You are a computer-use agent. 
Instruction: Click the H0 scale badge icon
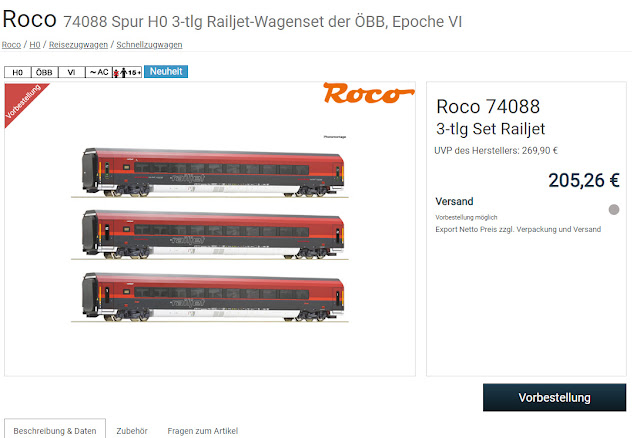pos(18,72)
